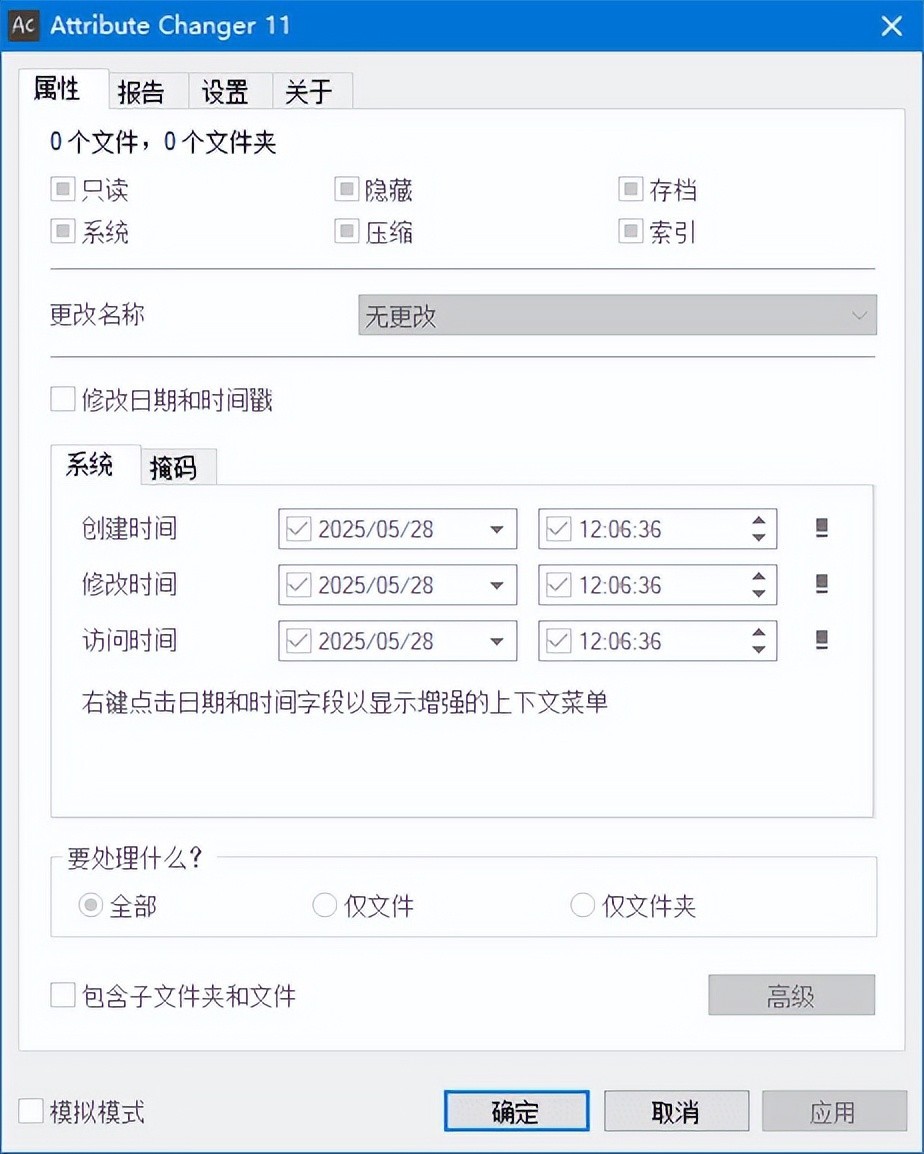Open the 设置 tab
The height and width of the screenshot is (1154, 924).
[x=225, y=92]
